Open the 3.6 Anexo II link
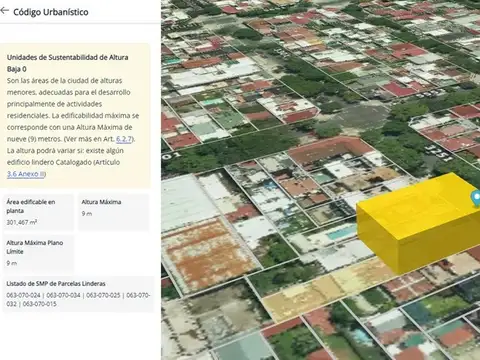Viewport: 480px width, 360px height. pos(26,174)
